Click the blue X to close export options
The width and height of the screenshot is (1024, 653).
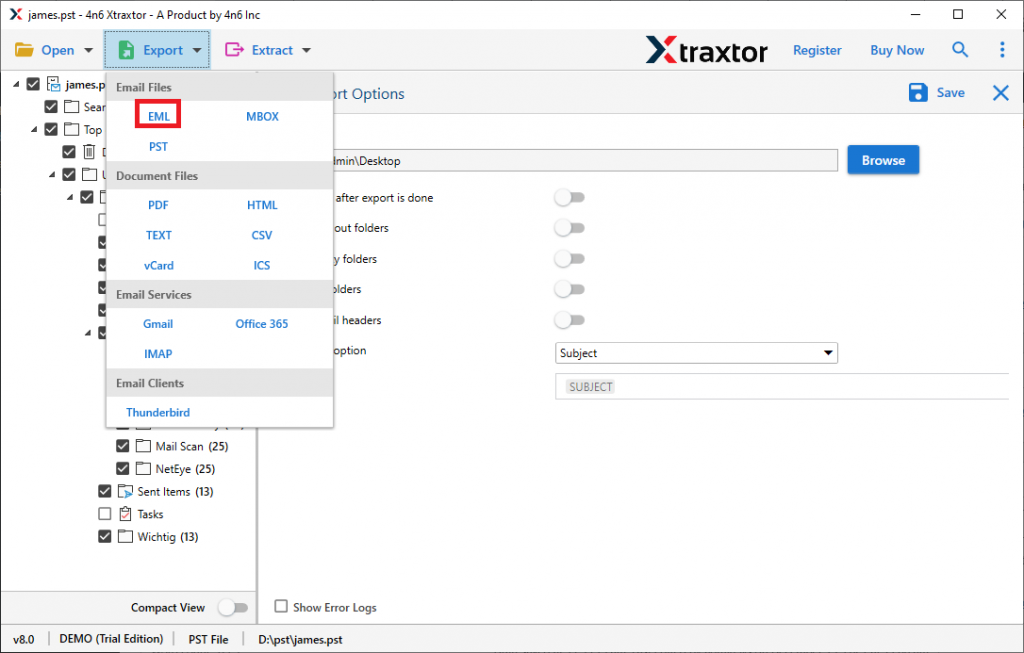tap(1000, 93)
